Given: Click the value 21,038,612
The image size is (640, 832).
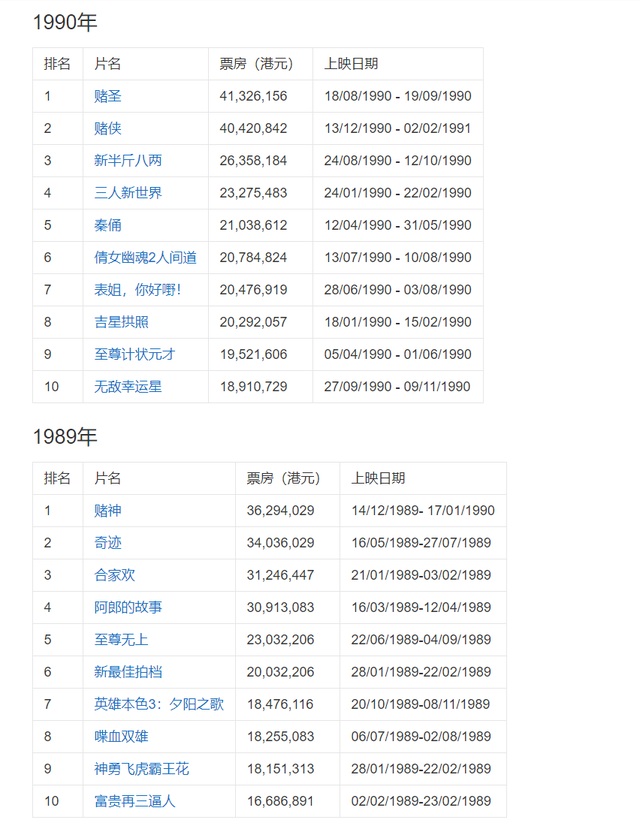Looking at the screenshot, I should [253, 226].
